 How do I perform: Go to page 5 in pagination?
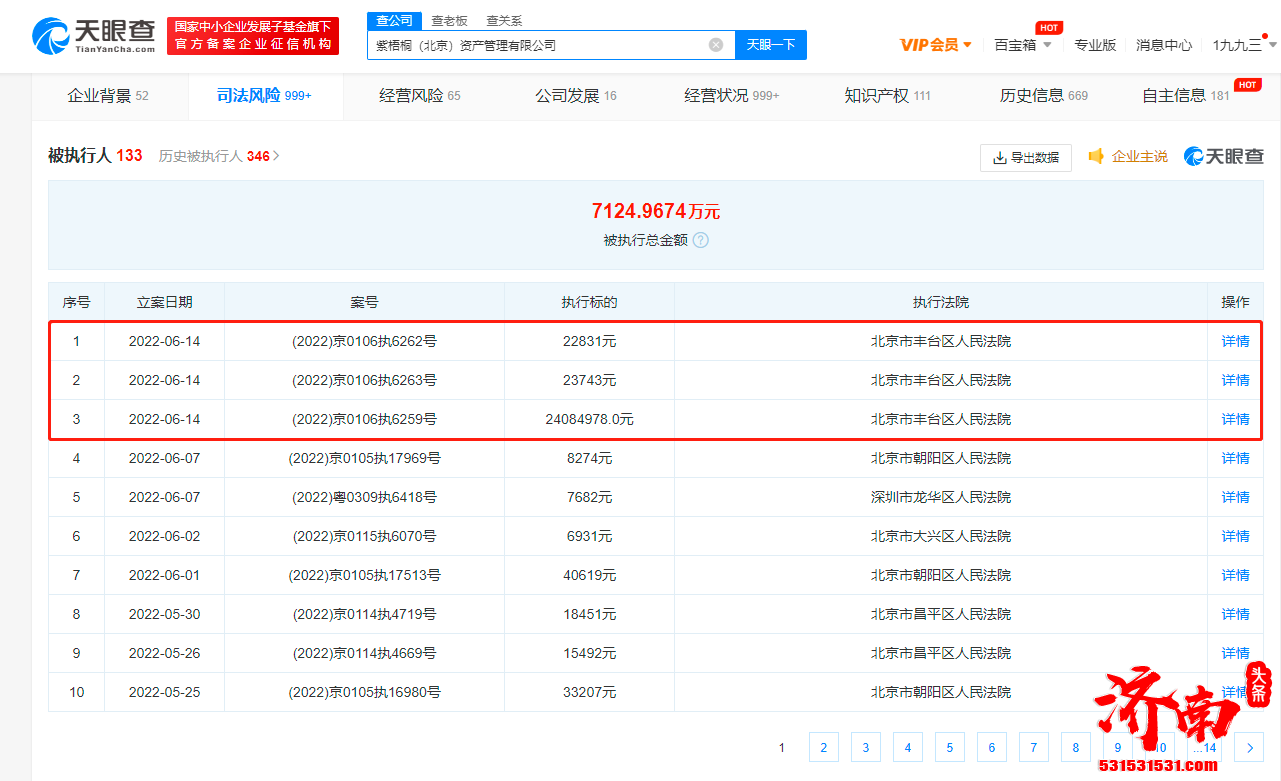(949, 747)
